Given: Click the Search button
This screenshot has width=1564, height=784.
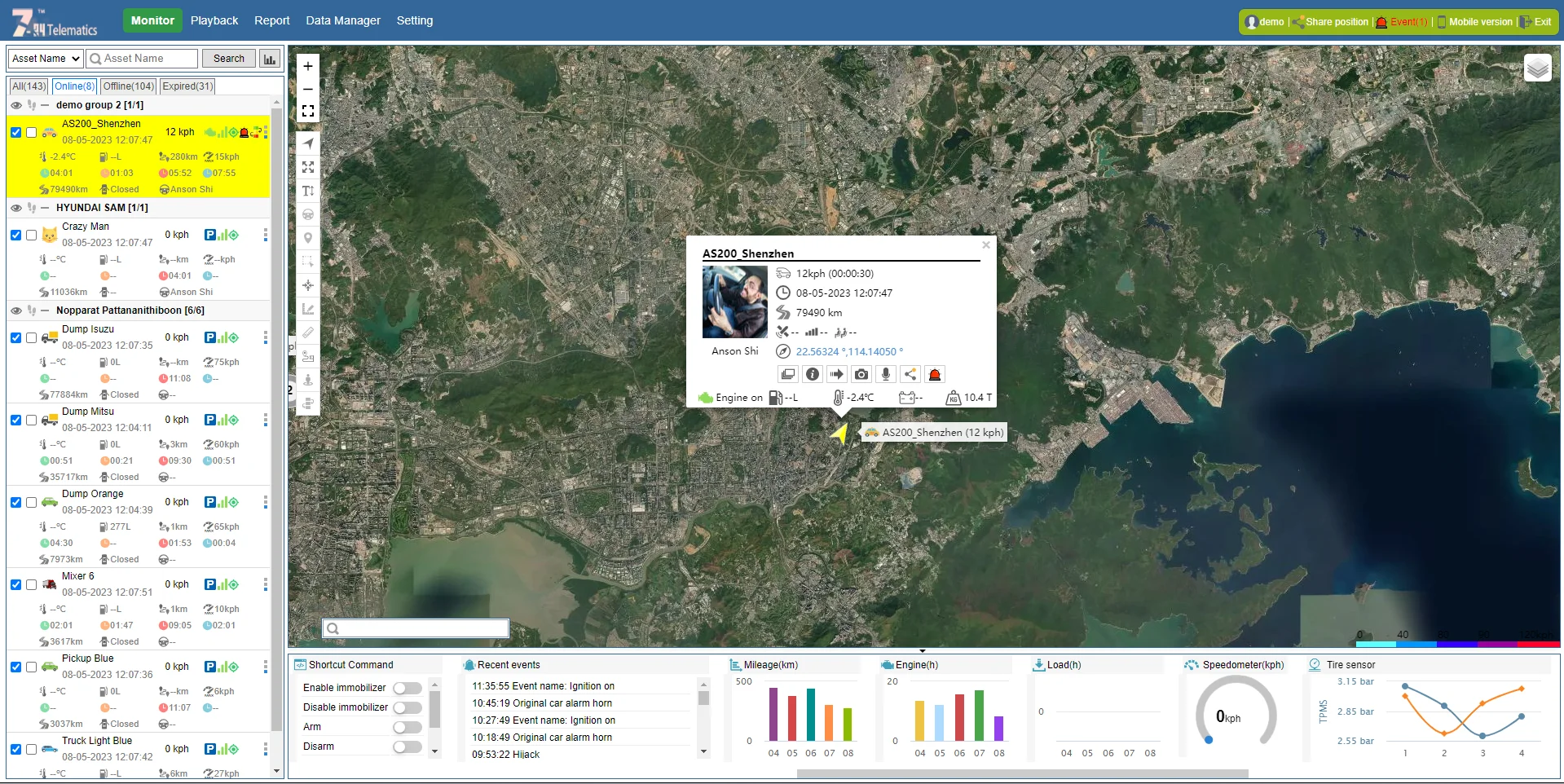Looking at the screenshot, I should pyautogui.click(x=229, y=59).
